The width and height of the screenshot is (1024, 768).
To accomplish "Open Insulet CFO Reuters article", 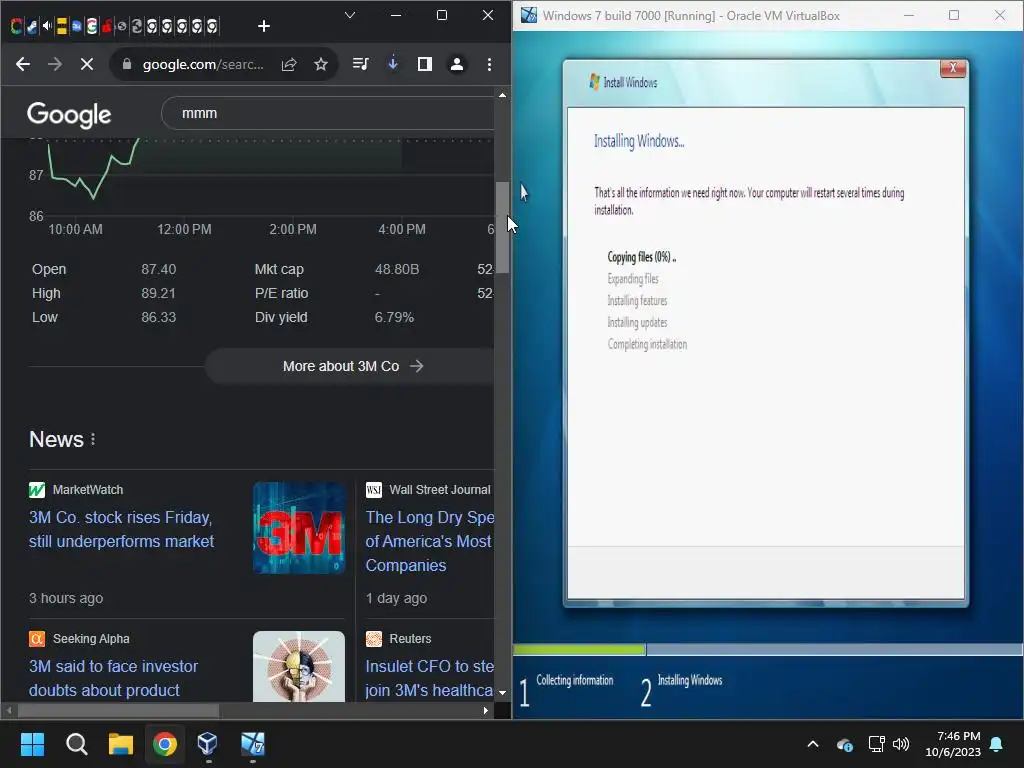I will pyautogui.click(x=429, y=678).
